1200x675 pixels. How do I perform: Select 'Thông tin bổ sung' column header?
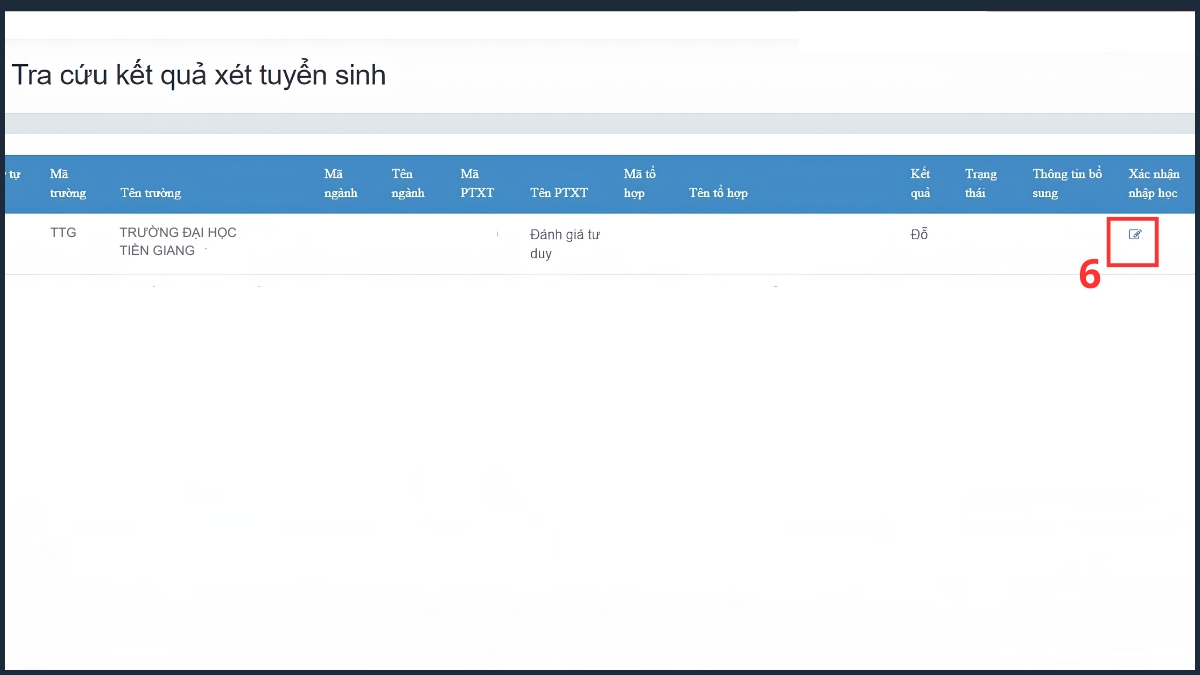tap(1067, 183)
